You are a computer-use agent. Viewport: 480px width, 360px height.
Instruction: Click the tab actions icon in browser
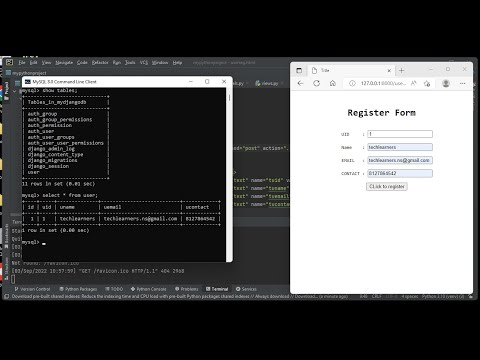click(299, 70)
